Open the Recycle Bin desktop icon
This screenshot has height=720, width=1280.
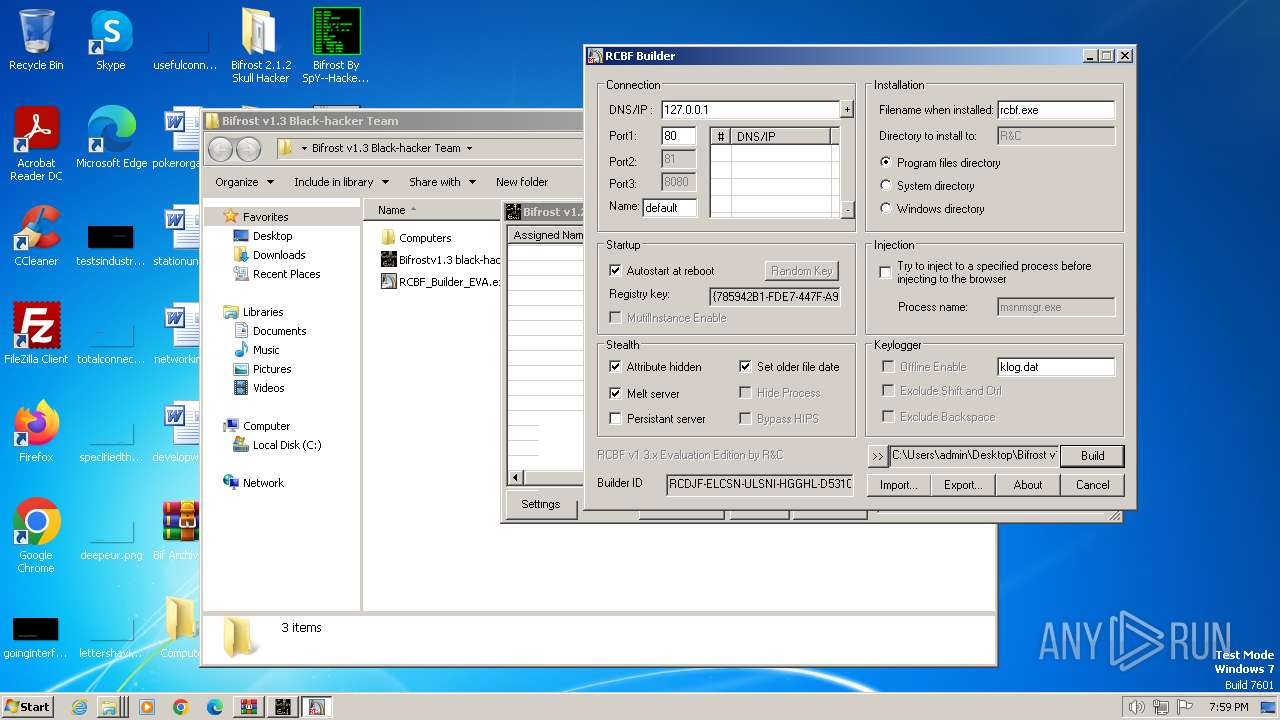coord(36,40)
